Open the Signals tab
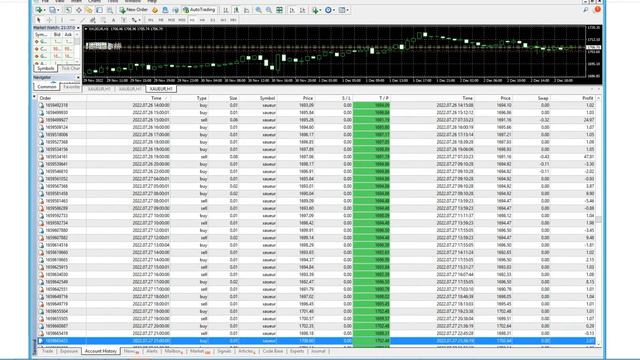This screenshot has width=640, height=360. pos(224,351)
